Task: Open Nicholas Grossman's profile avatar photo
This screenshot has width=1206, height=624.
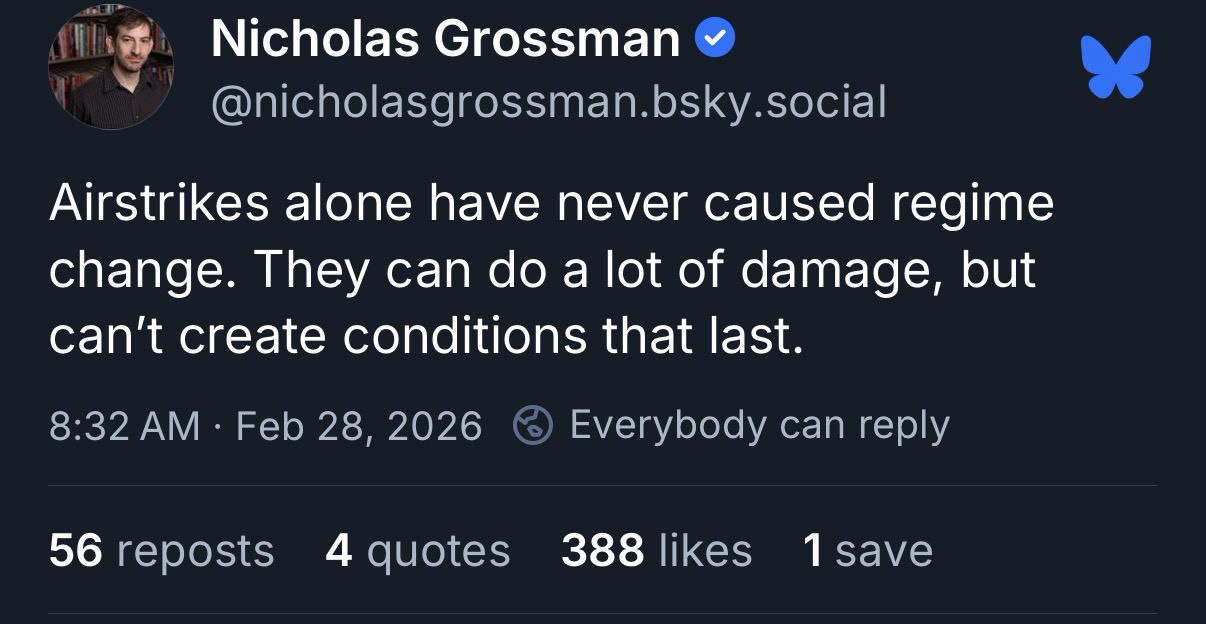Action: click(x=110, y=67)
